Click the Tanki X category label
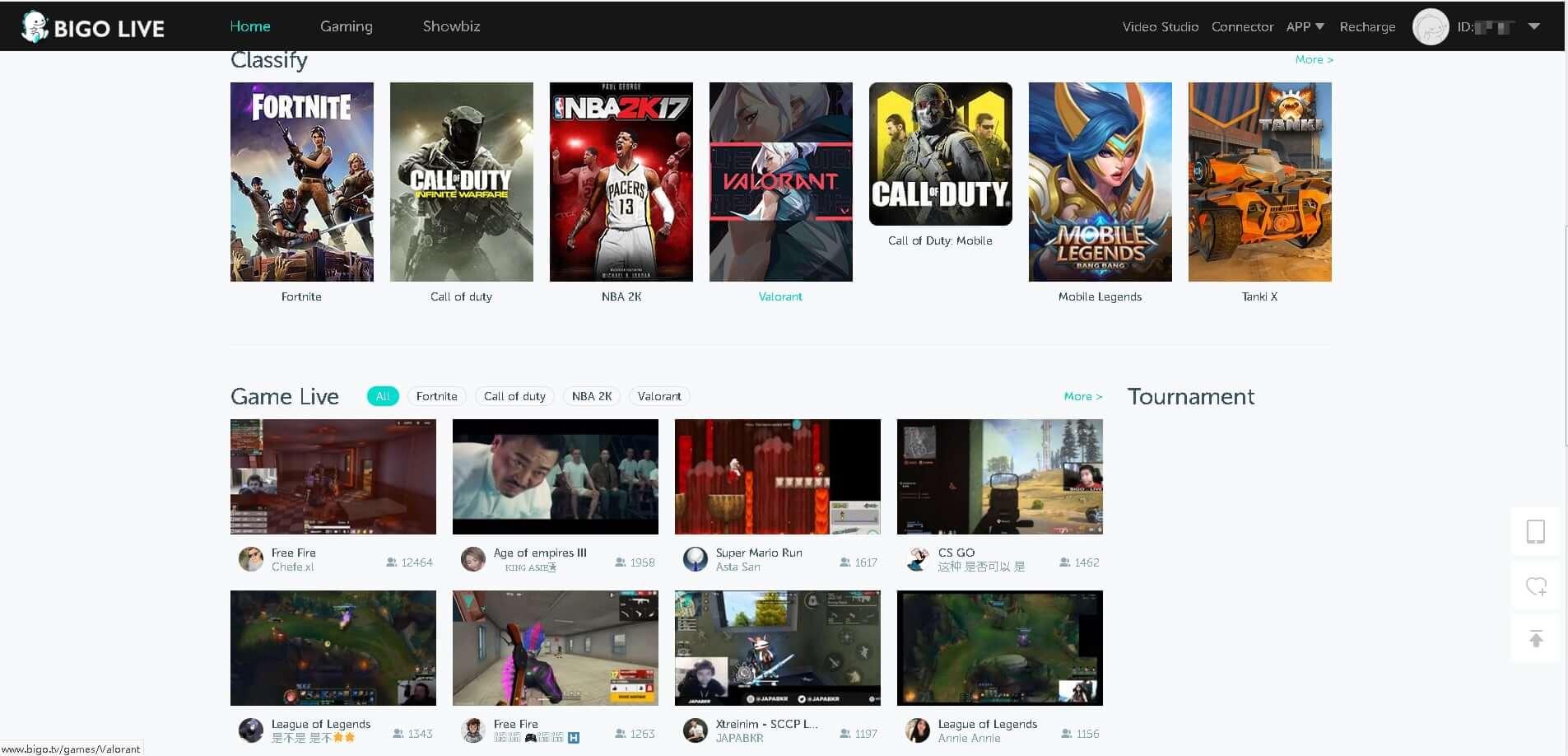This screenshot has width=1568, height=756. tap(1259, 296)
